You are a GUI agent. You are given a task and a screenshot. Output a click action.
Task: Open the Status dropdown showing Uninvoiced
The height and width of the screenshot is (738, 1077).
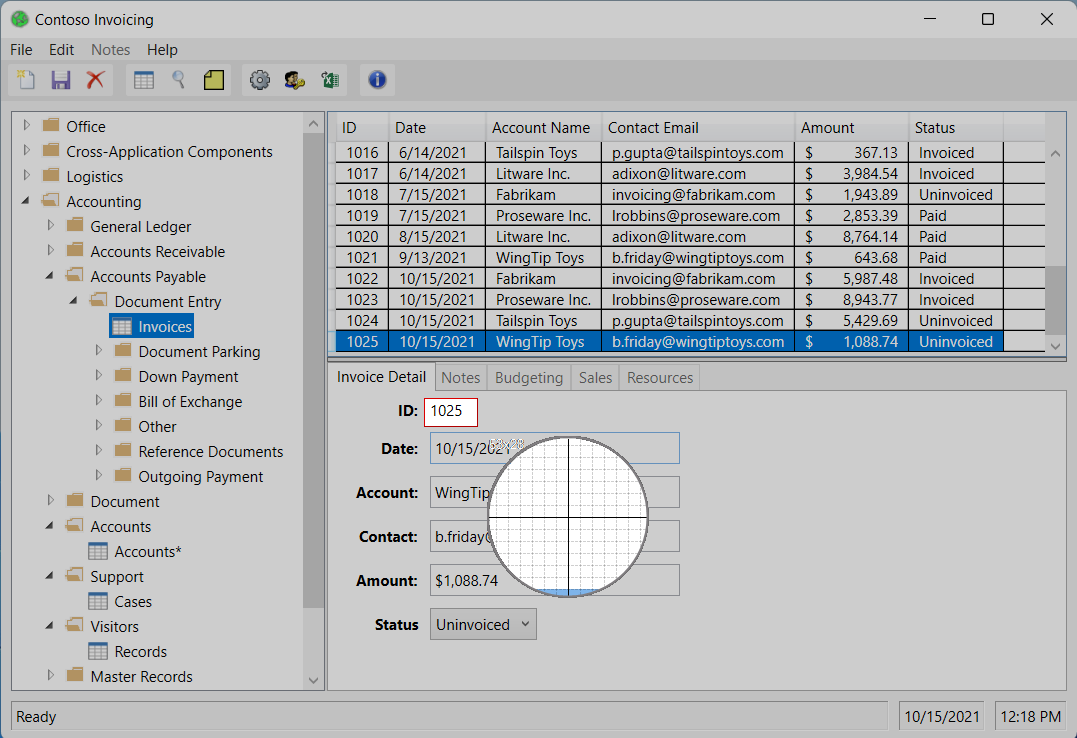(483, 623)
